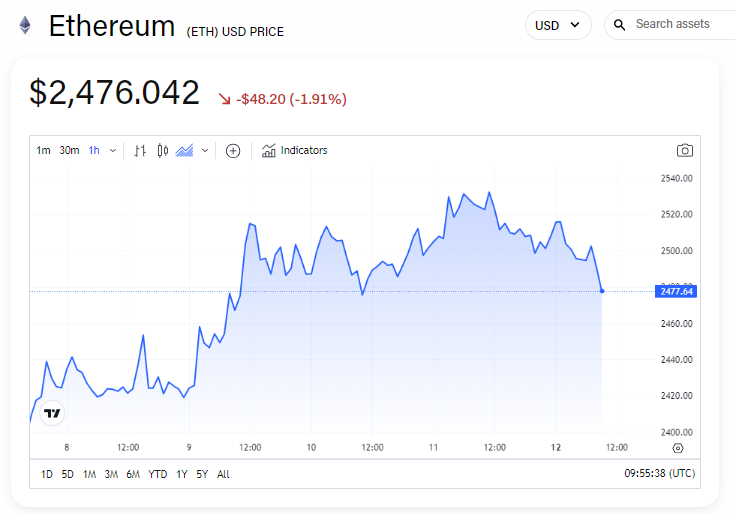Click the Ethereum logo icon
This screenshot has height=514, width=735.
24,26
